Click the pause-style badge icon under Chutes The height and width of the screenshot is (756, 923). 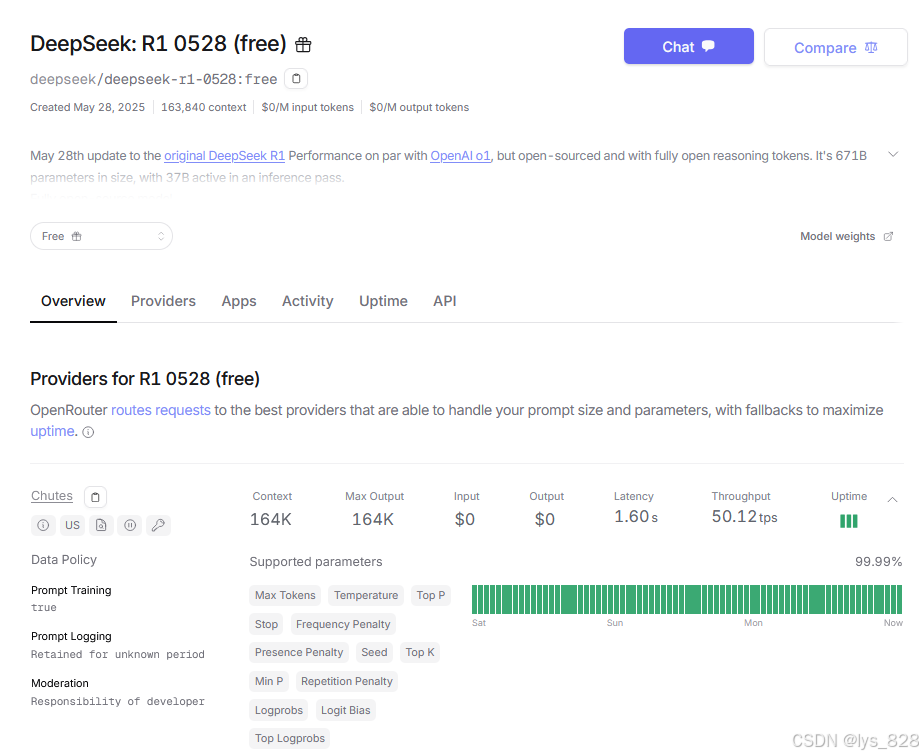[130, 525]
